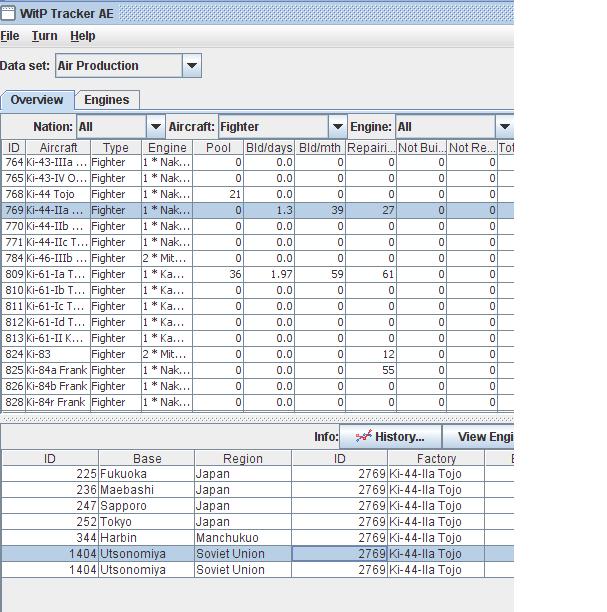
Task: Click the Not Re... column header
Action: 472,148
